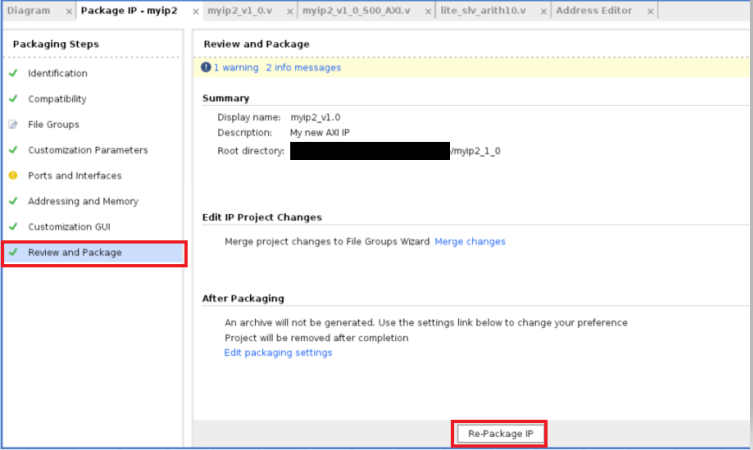Click the File Groups edit icon
The image size is (753, 450).
pyautogui.click(x=13, y=125)
